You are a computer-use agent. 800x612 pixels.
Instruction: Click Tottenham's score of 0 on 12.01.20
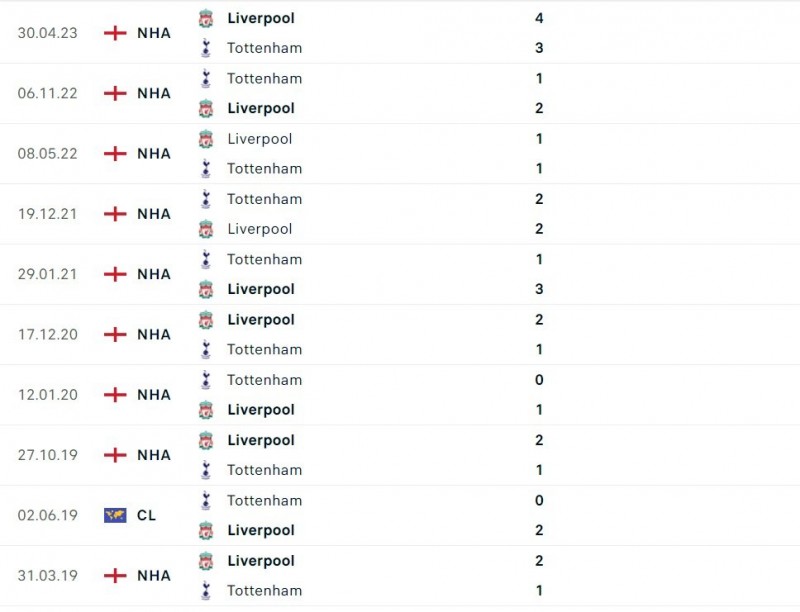tap(539, 380)
